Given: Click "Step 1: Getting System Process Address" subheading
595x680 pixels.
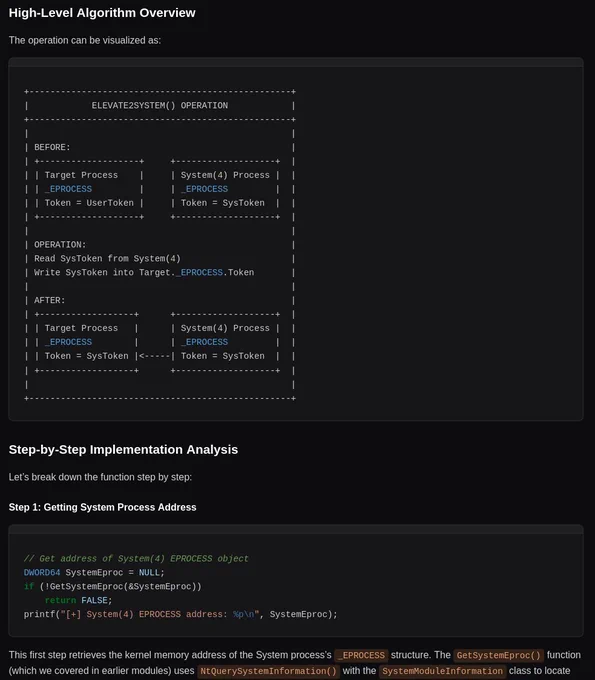Looking at the screenshot, I should point(102,507).
